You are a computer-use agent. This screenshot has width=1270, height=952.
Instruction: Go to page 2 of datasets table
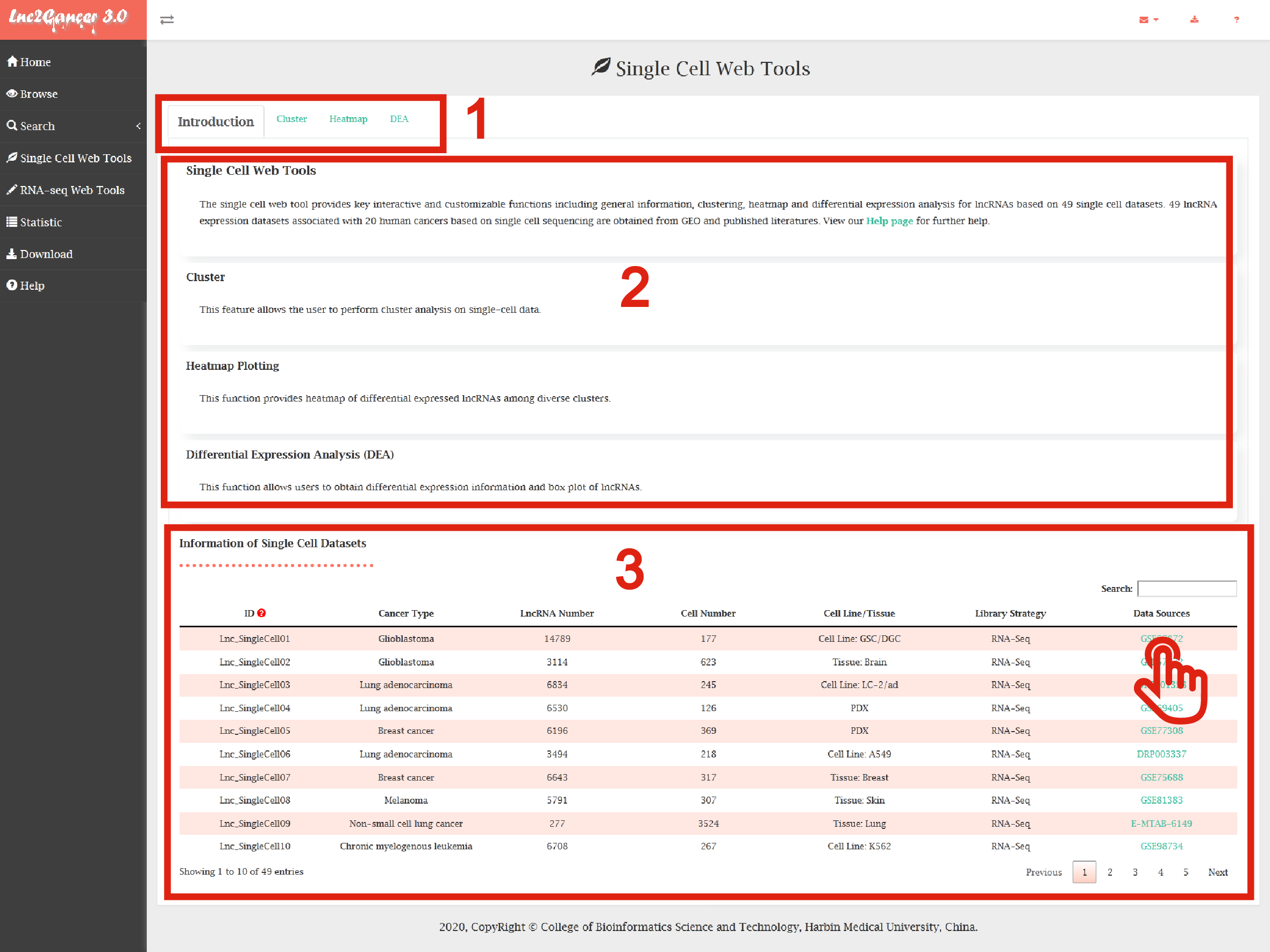[1109, 872]
